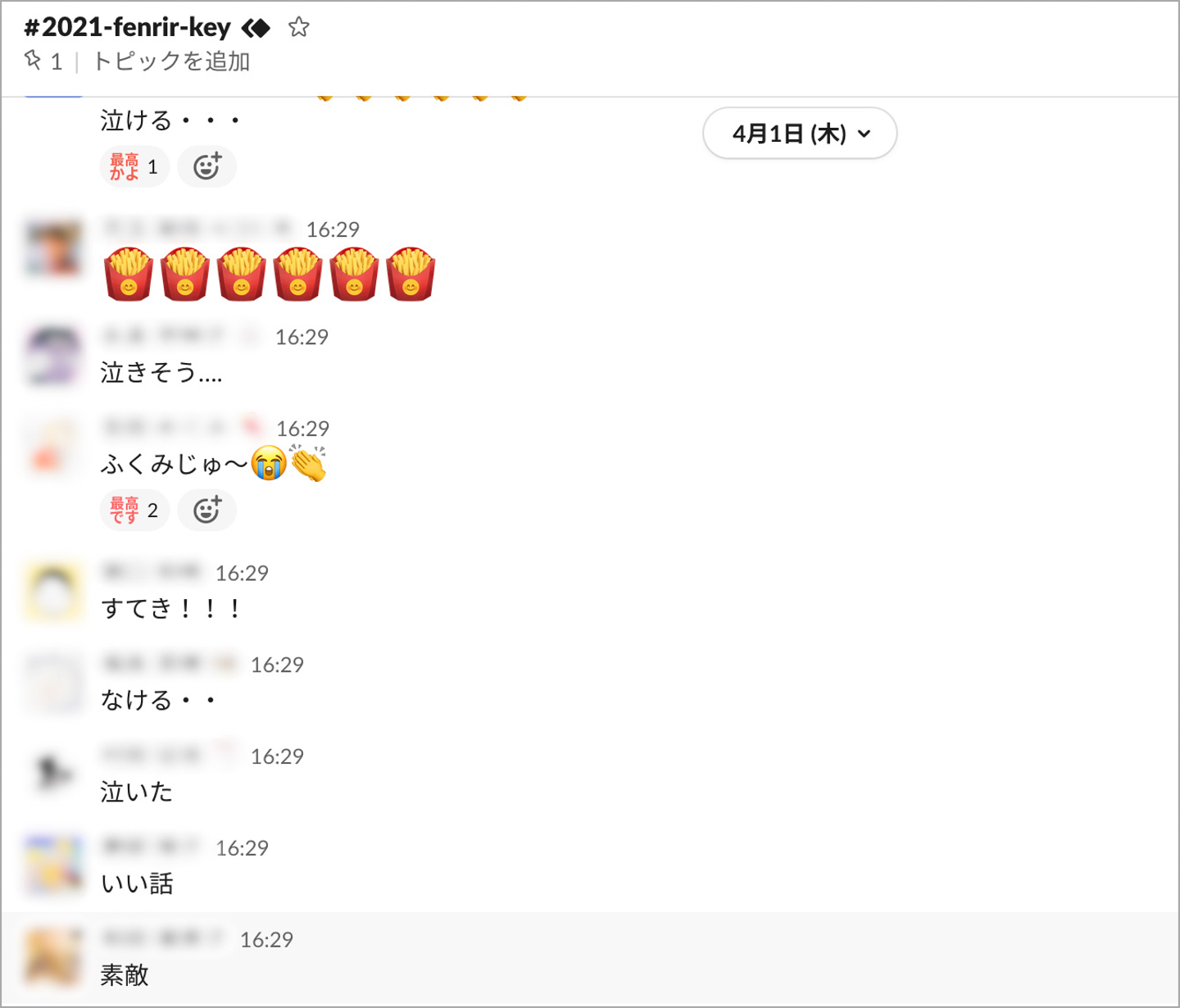Open channel details via #2021-fenrir-key title
The height and width of the screenshot is (1008, 1180).
point(127,28)
